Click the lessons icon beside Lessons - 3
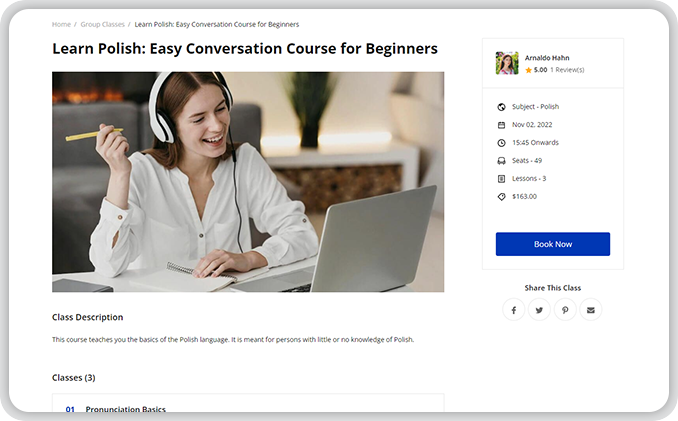The width and height of the screenshot is (678, 421). [501, 179]
